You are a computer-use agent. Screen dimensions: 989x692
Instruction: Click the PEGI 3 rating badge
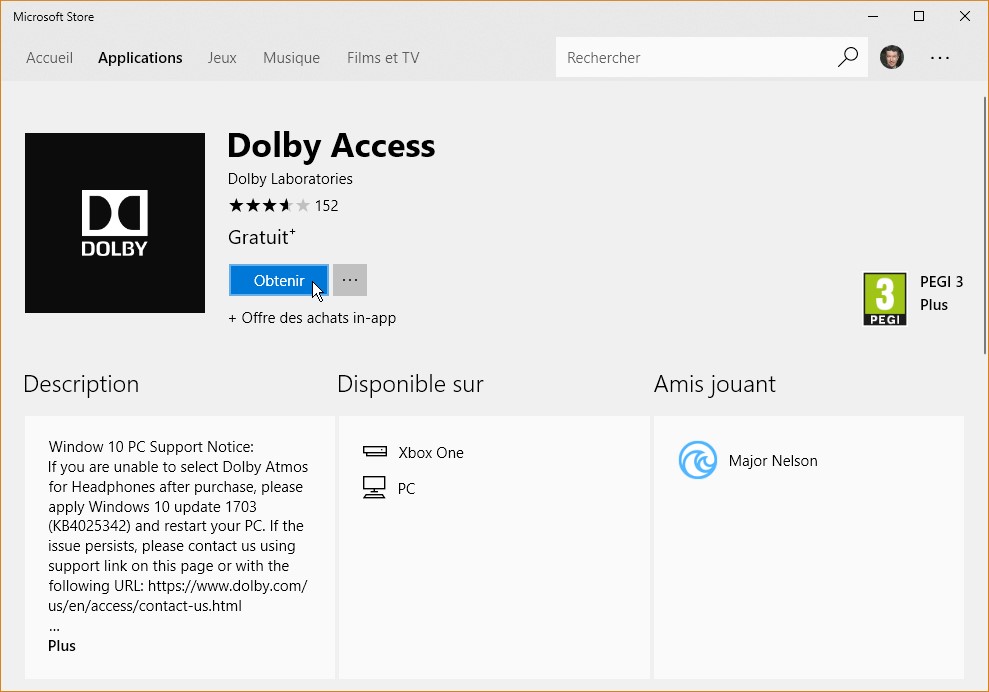884,299
